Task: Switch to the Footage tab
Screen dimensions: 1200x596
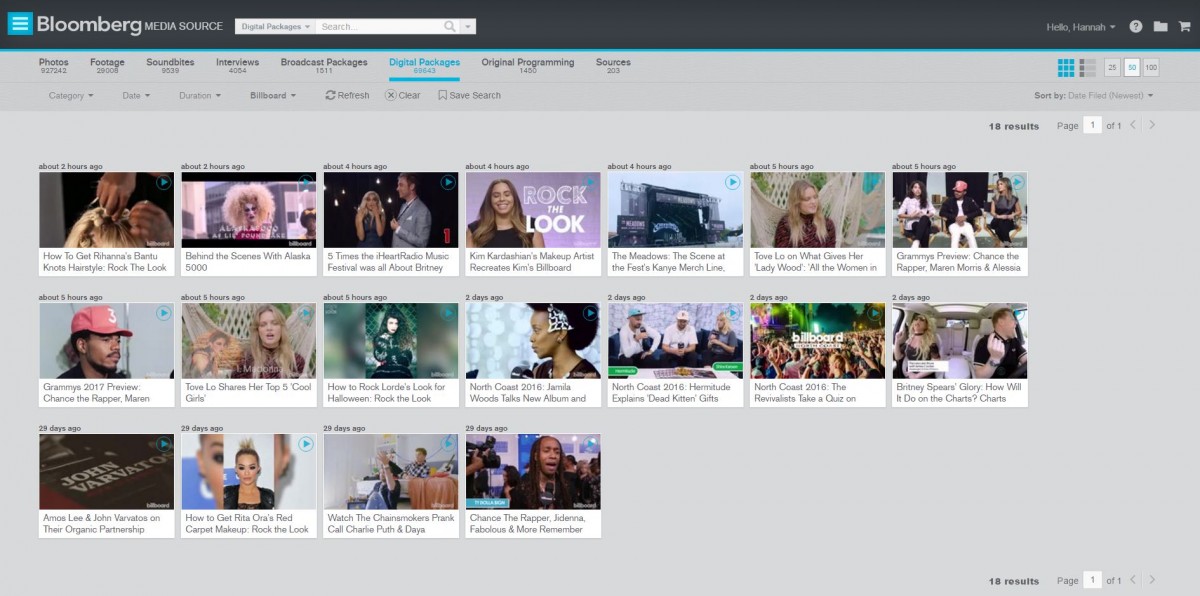Action: [x=107, y=66]
